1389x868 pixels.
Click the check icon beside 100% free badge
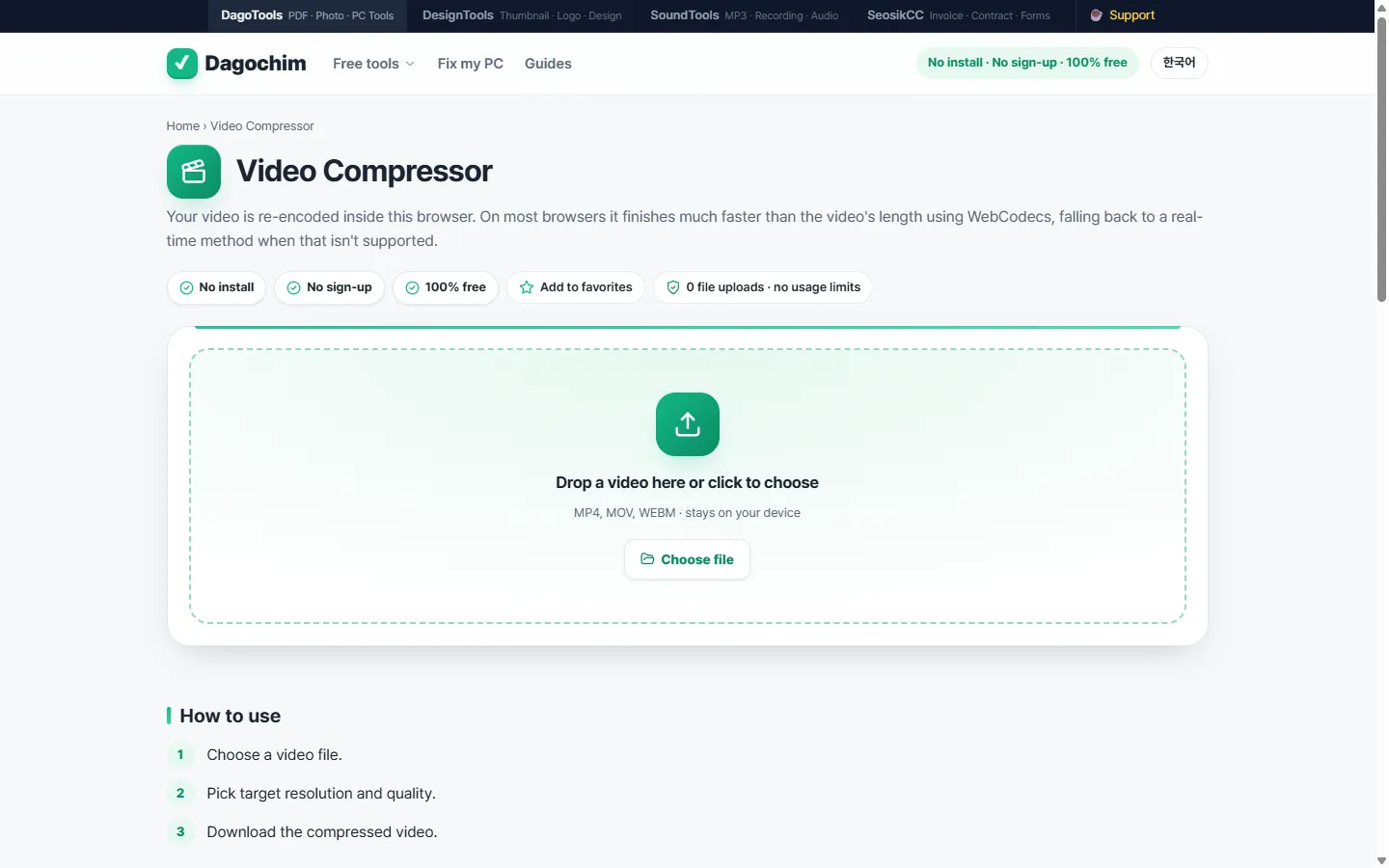[412, 287]
